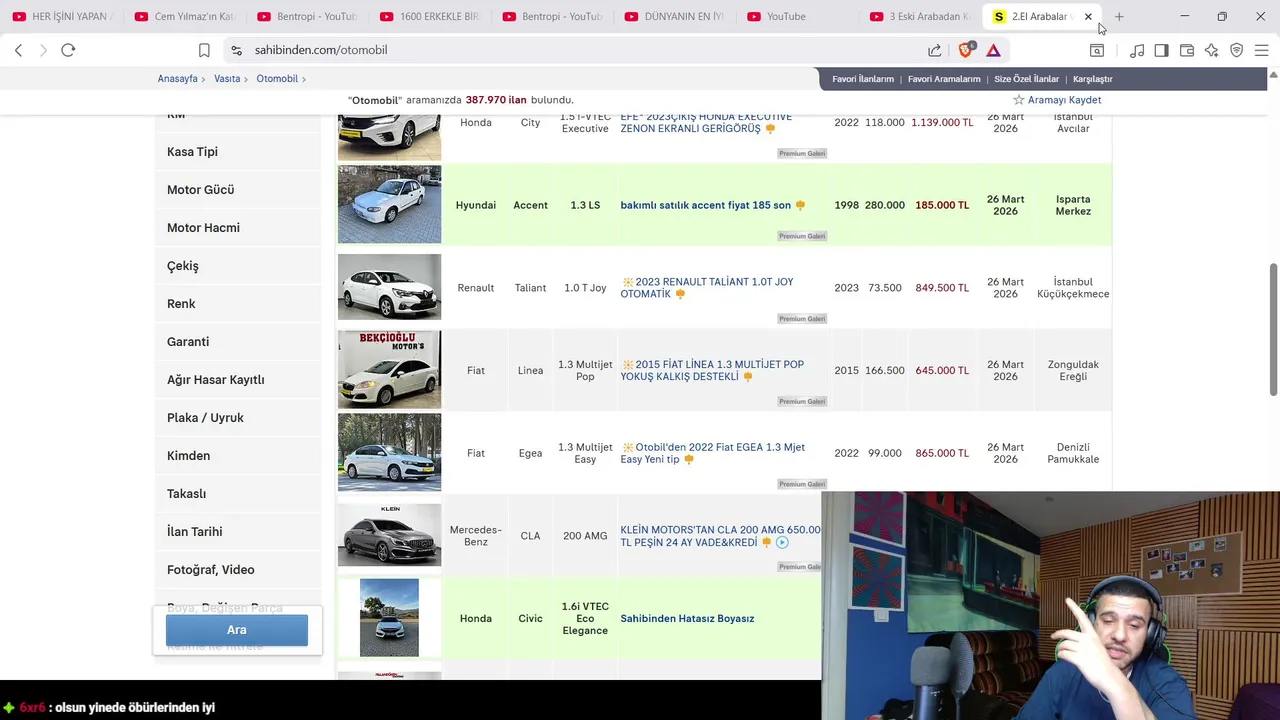The image size is (1280, 720).
Task: Toggle the browser sidebar panel icon
Action: tap(1161, 50)
